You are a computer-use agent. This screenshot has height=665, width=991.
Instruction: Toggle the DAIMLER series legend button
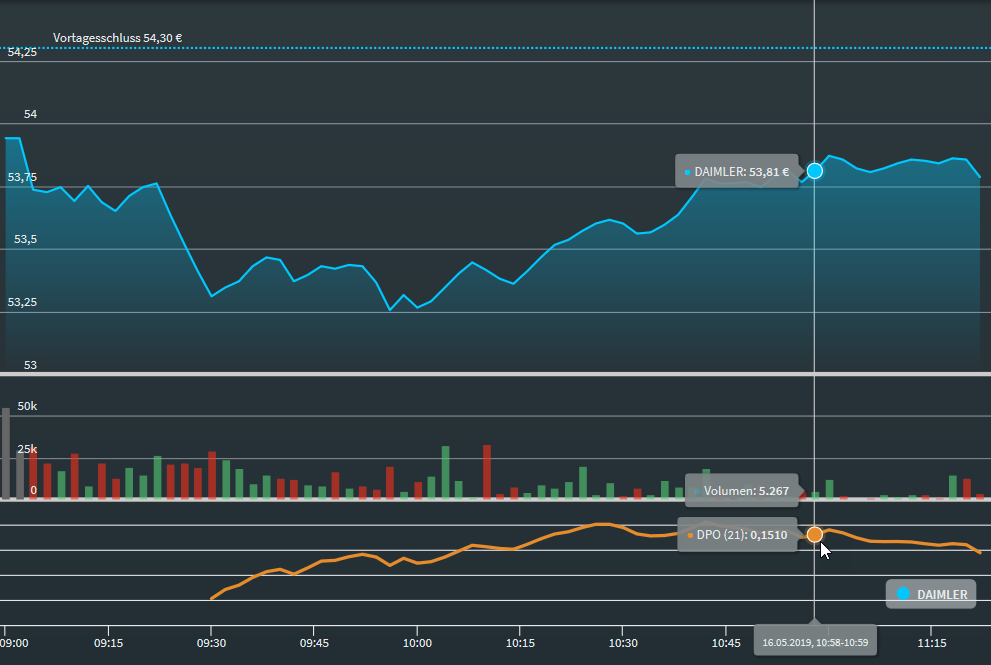[x=931, y=594]
